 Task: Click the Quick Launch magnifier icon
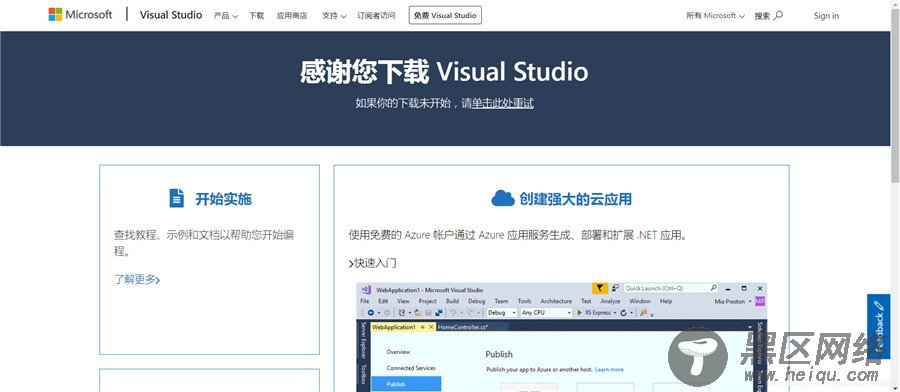coord(713,288)
